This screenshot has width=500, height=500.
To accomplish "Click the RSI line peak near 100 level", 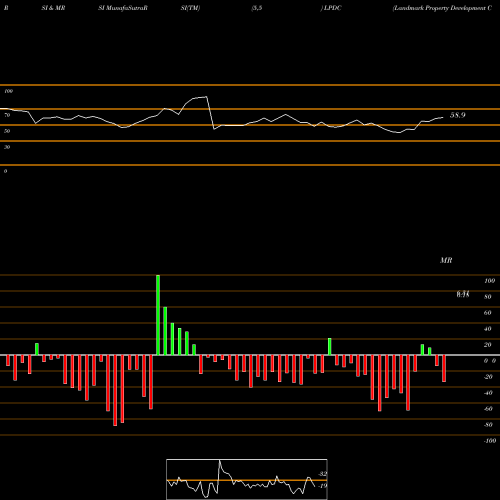I will tap(207, 97).
